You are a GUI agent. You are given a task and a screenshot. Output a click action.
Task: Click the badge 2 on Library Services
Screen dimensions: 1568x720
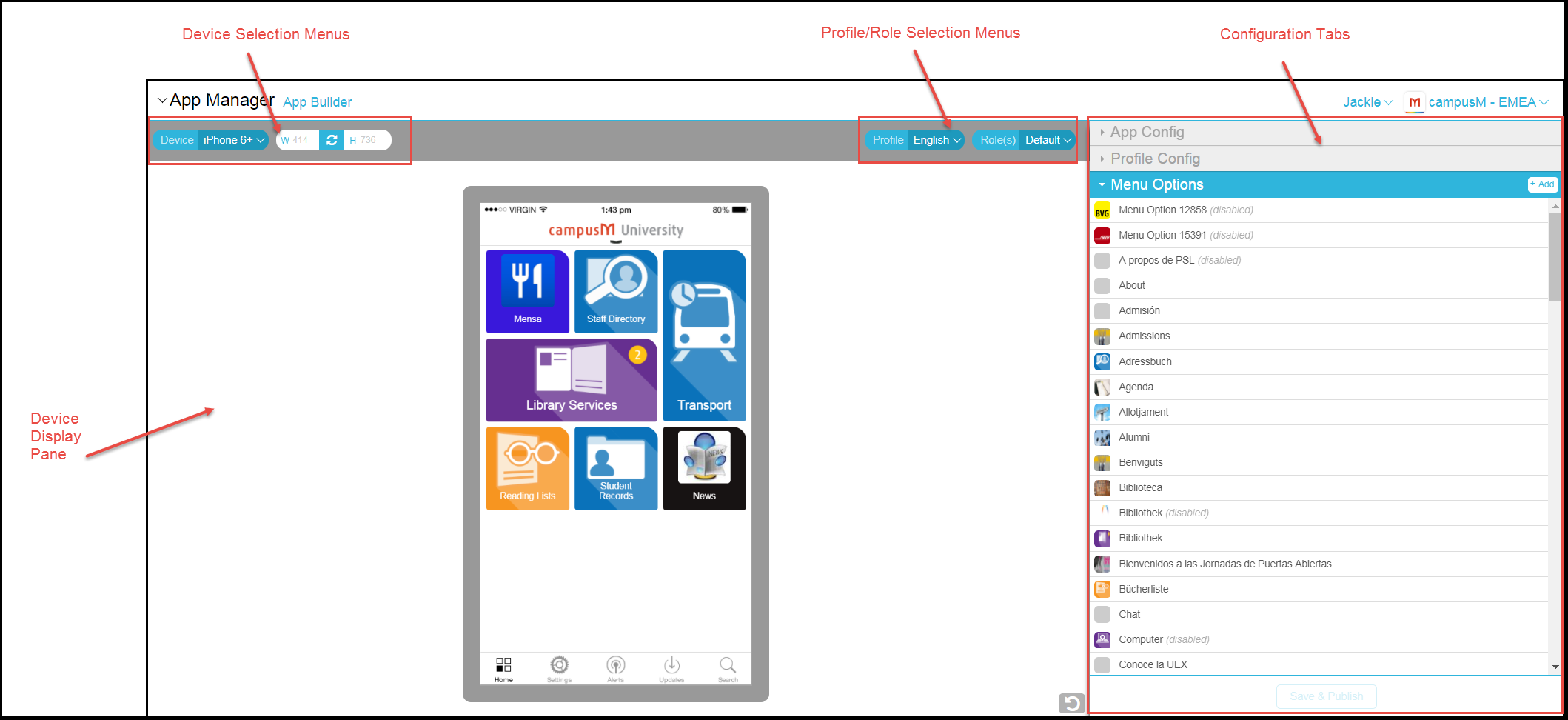(x=637, y=355)
